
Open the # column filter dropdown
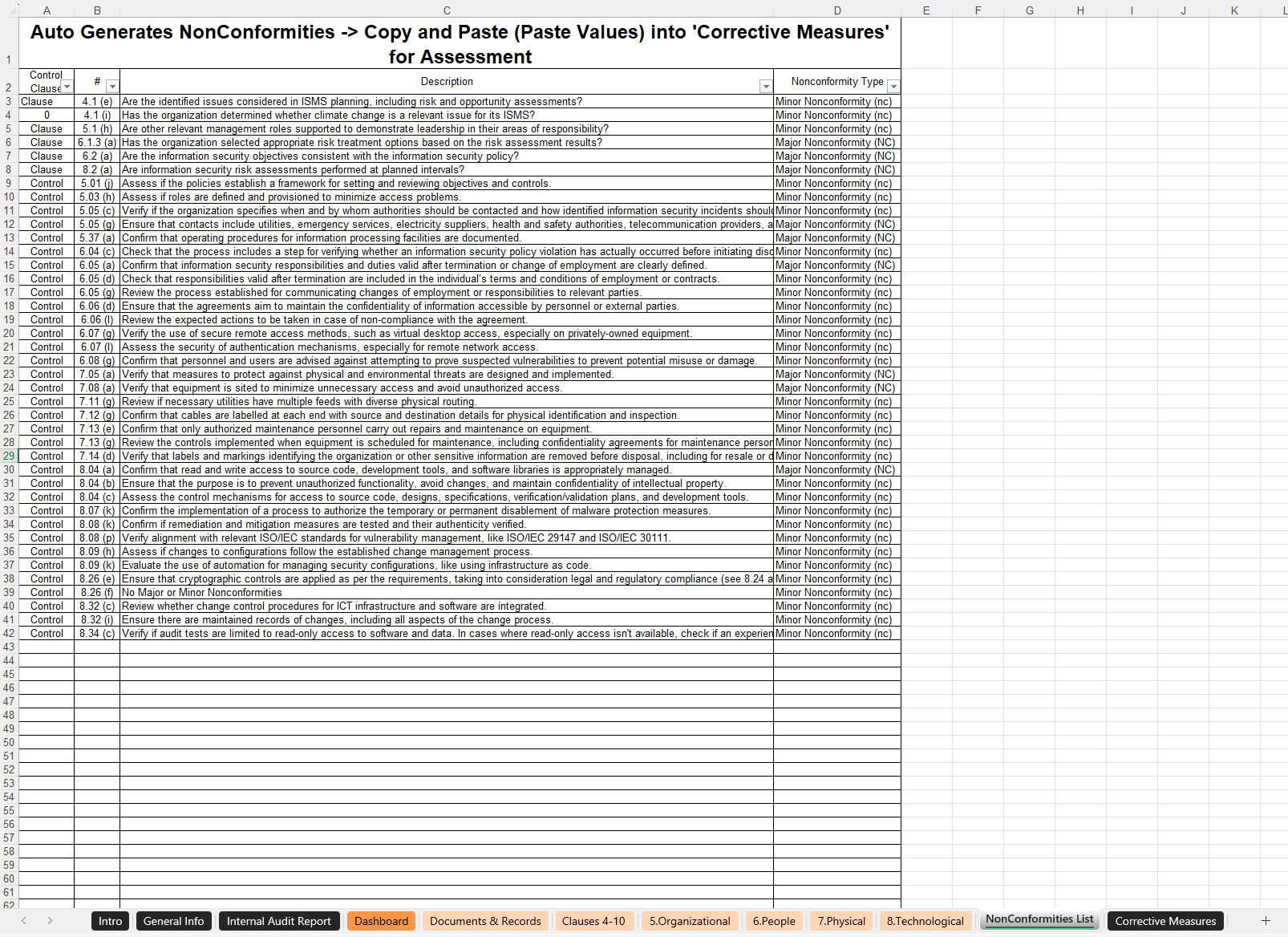pyautogui.click(x=112, y=85)
